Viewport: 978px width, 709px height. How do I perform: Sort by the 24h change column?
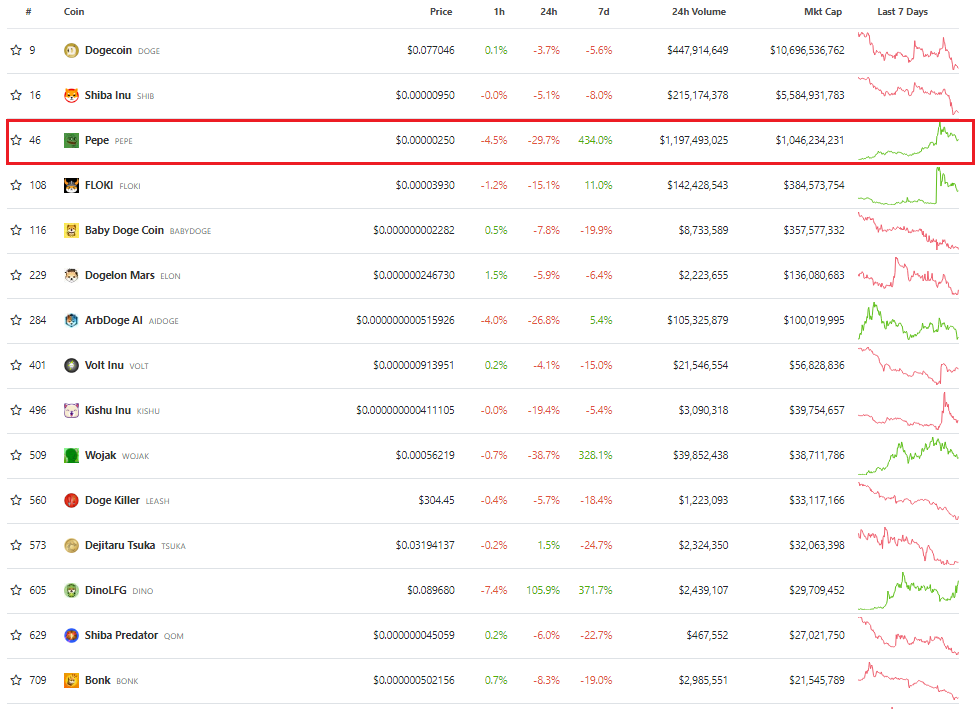pos(549,12)
